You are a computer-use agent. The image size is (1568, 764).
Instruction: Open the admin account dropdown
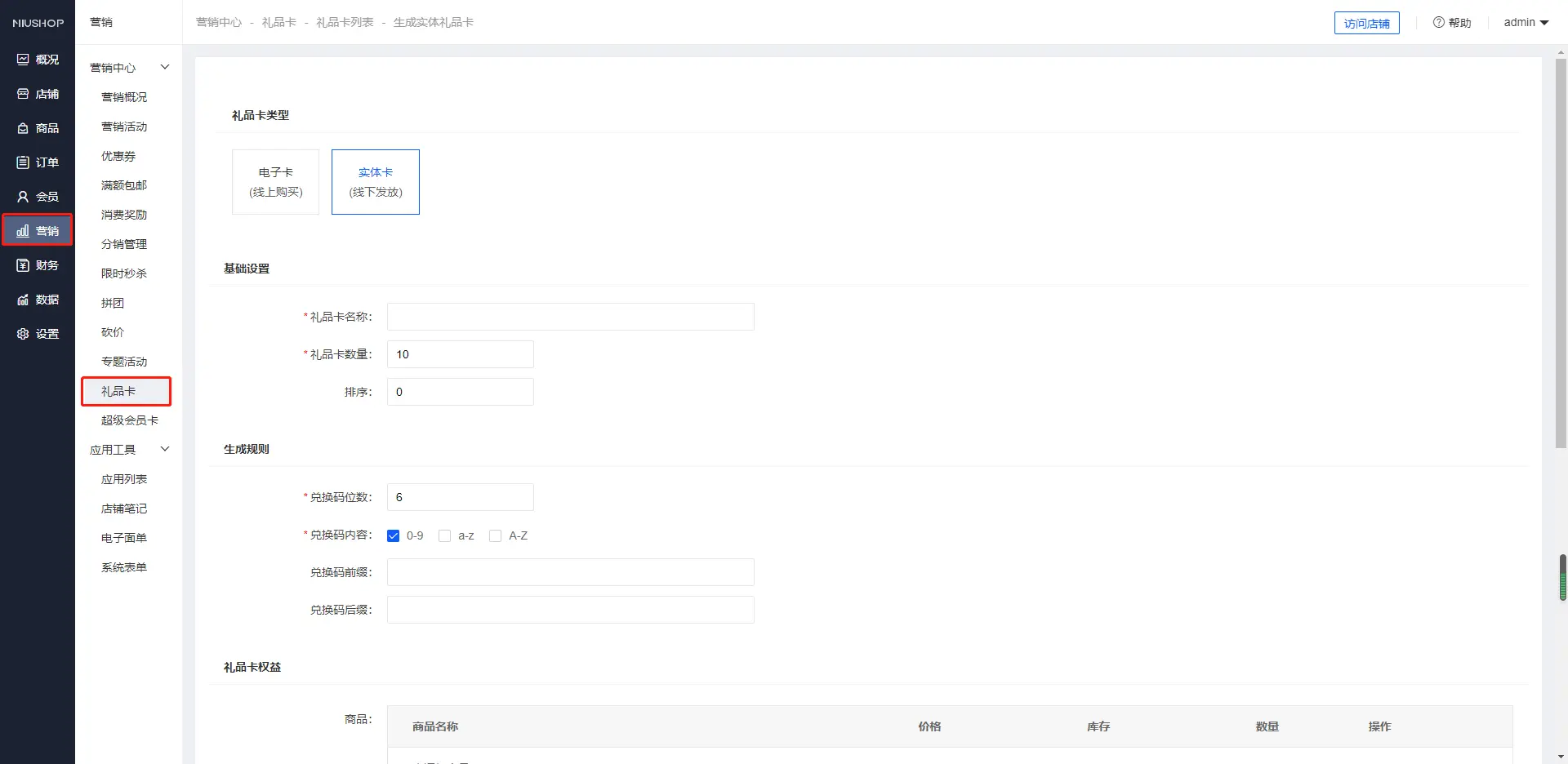tap(1526, 23)
